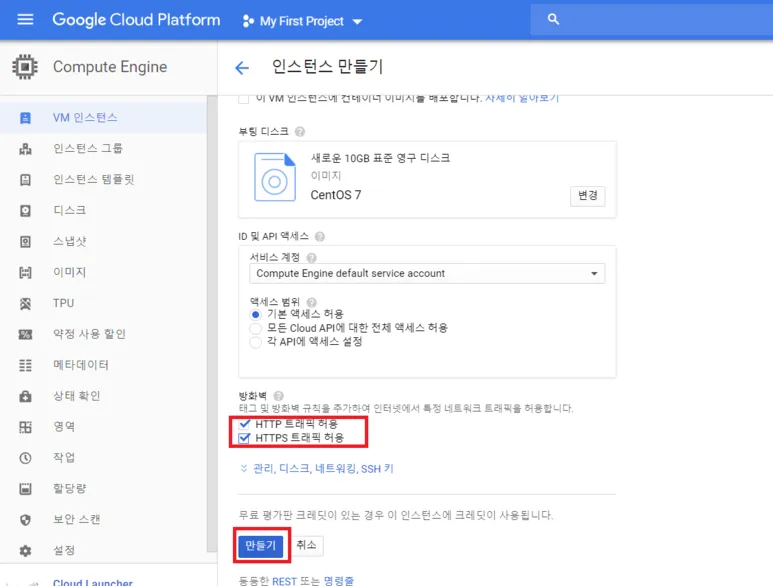Viewport: 773px width, 586px height.
Task: Select 기본 액세스 허용 radio button
Action: point(255,314)
